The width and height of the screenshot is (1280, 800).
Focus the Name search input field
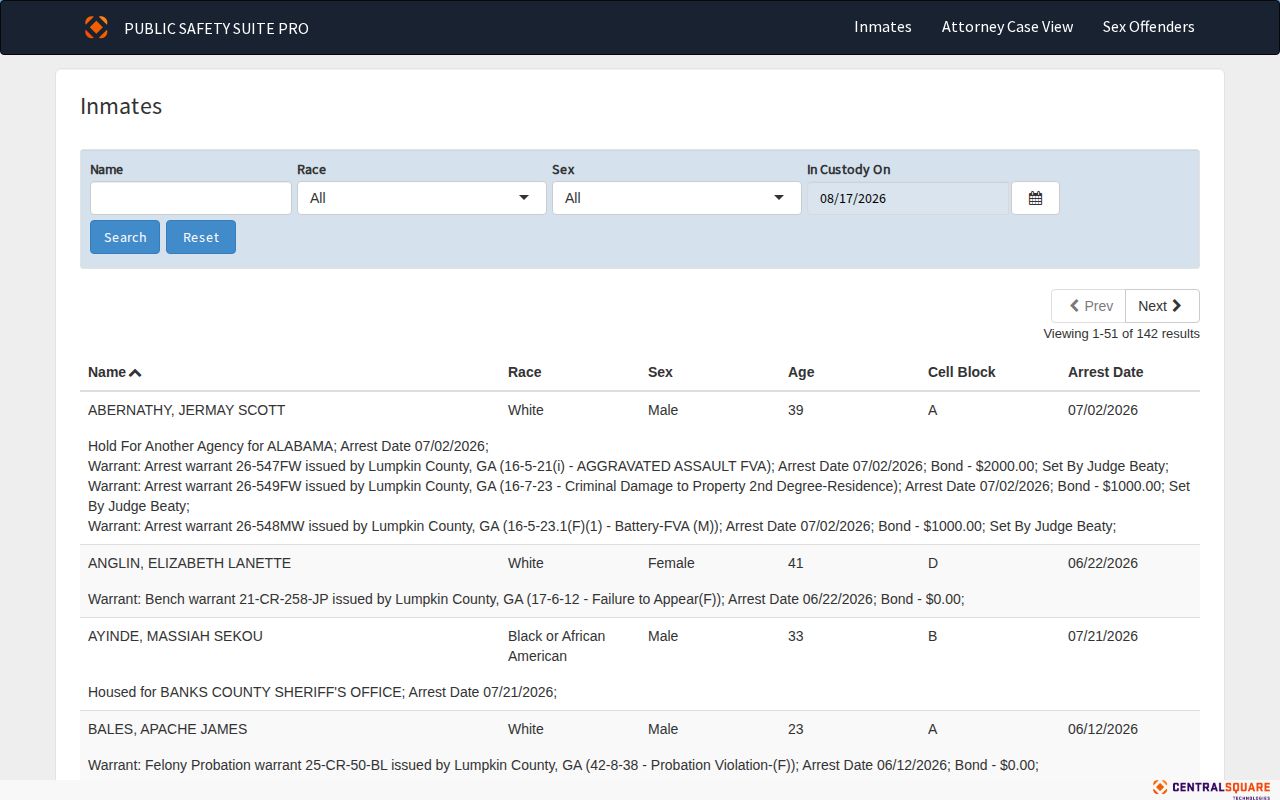click(x=190, y=198)
